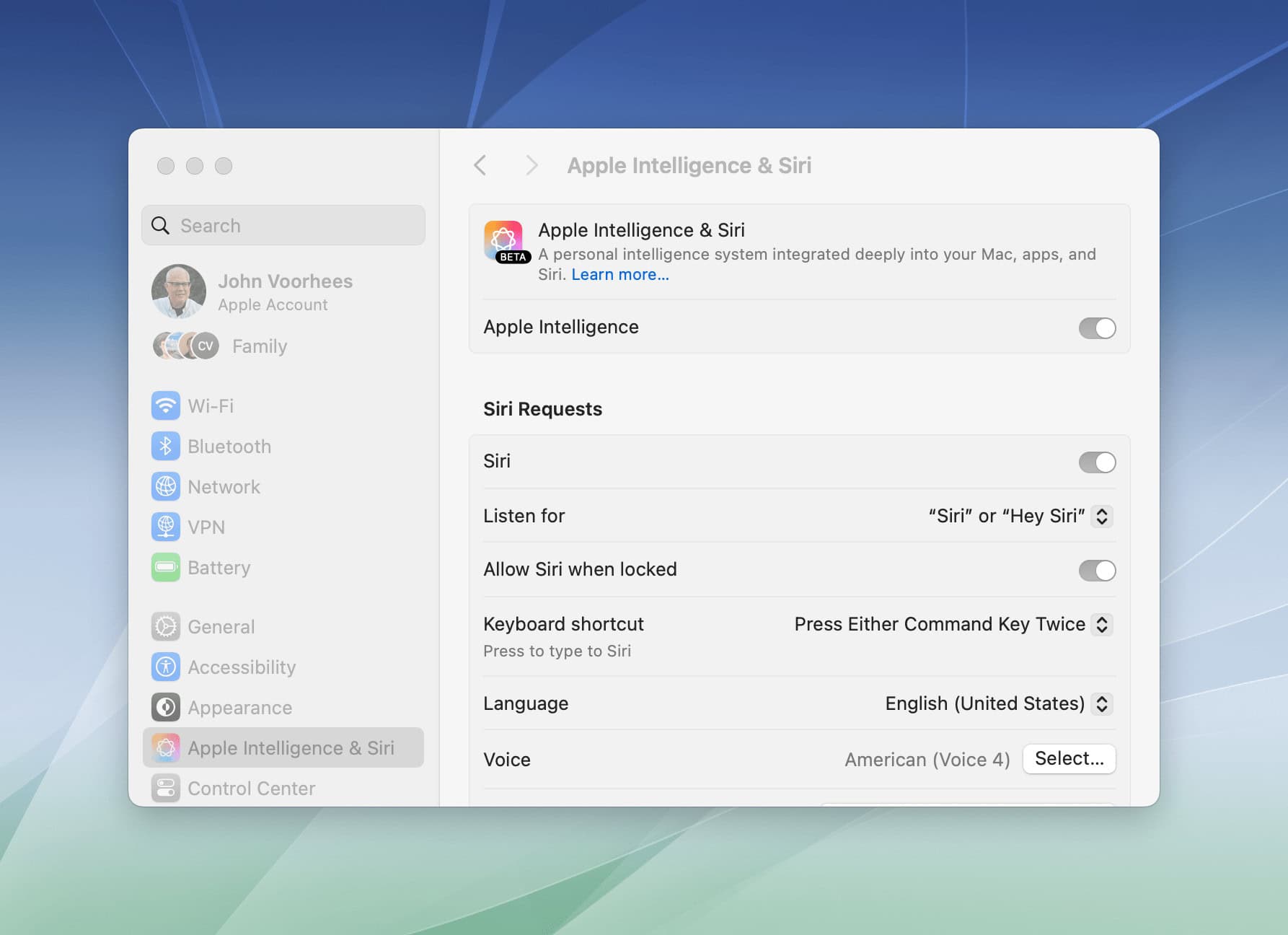Click the Voice Select button
Viewport: 1288px width, 935px height.
click(x=1069, y=758)
